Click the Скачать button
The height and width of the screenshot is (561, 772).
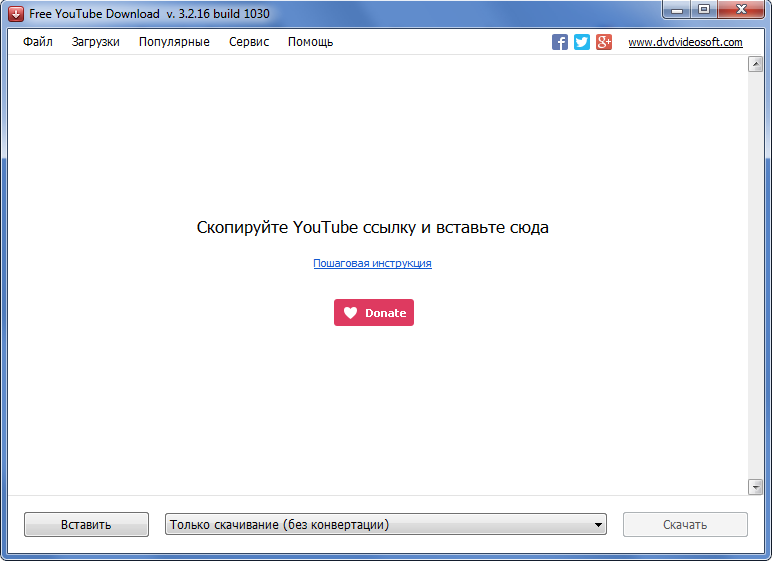pyautogui.click(x=685, y=525)
